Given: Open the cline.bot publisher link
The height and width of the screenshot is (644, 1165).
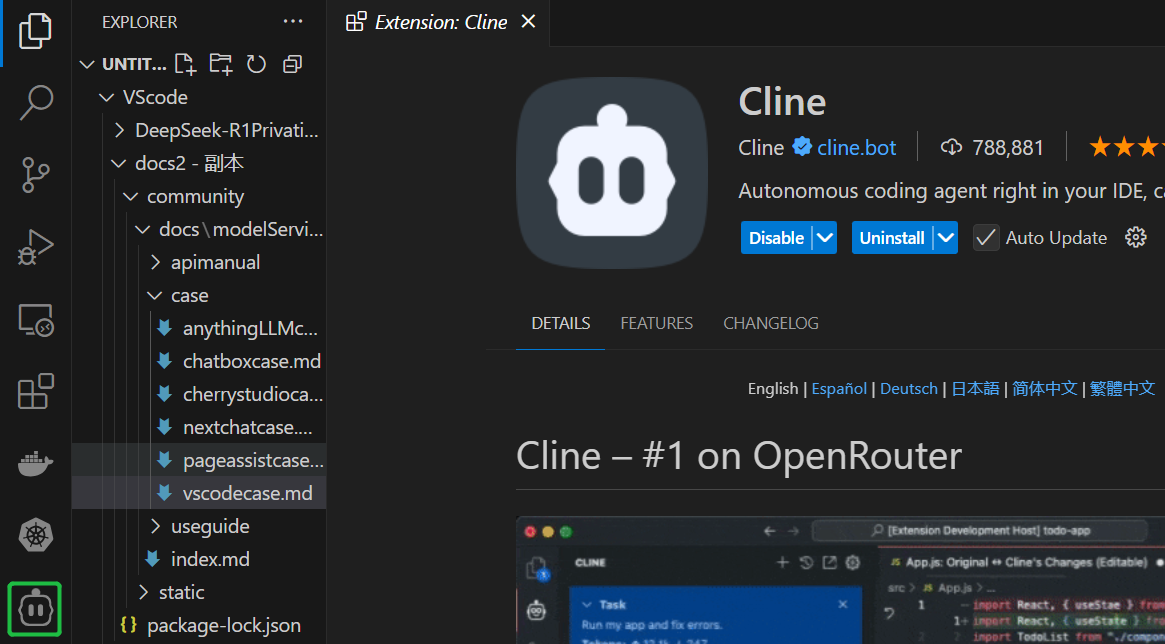Looking at the screenshot, I should (x=856, y=148).
